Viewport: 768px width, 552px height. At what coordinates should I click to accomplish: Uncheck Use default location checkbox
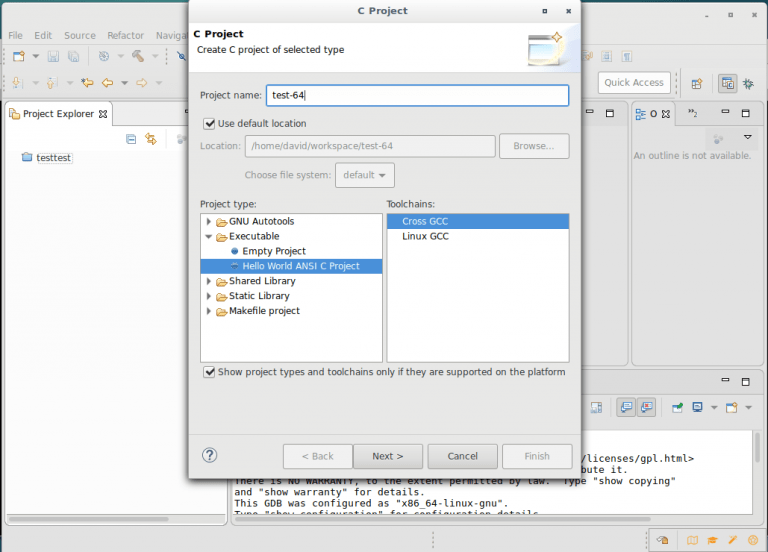point(209,123)
